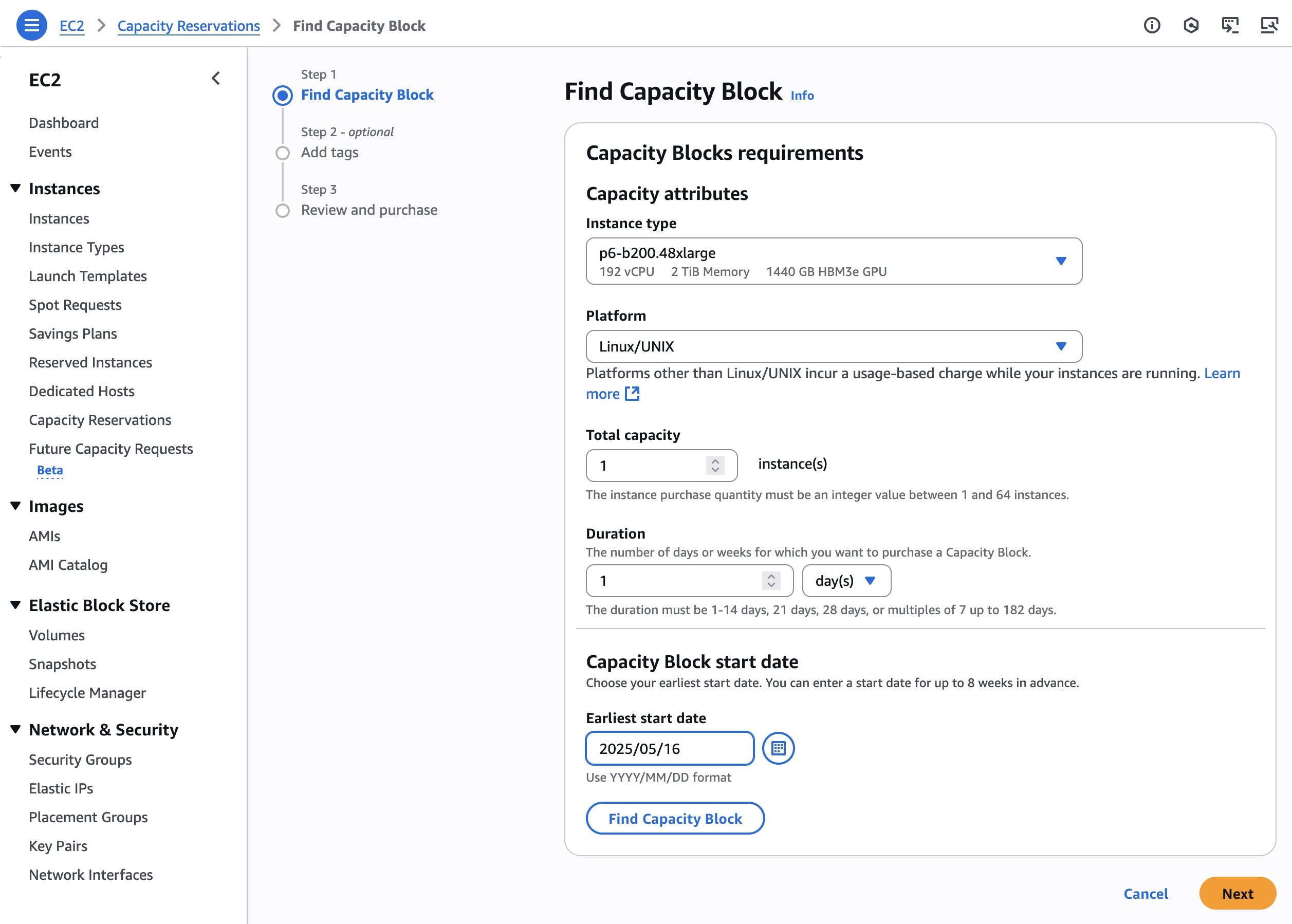The height and width of the screenshot is (924, 1292).
Task: Click the Find Capacity Block step label
Action: point(367,95)
